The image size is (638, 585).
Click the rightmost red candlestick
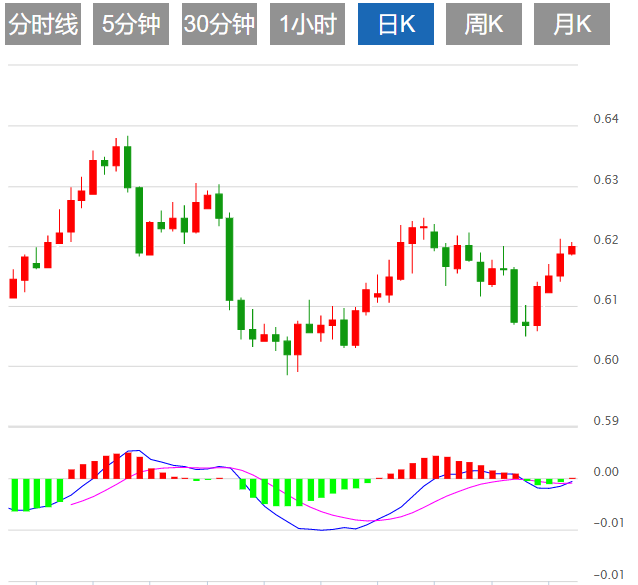[x=572, y=250]
